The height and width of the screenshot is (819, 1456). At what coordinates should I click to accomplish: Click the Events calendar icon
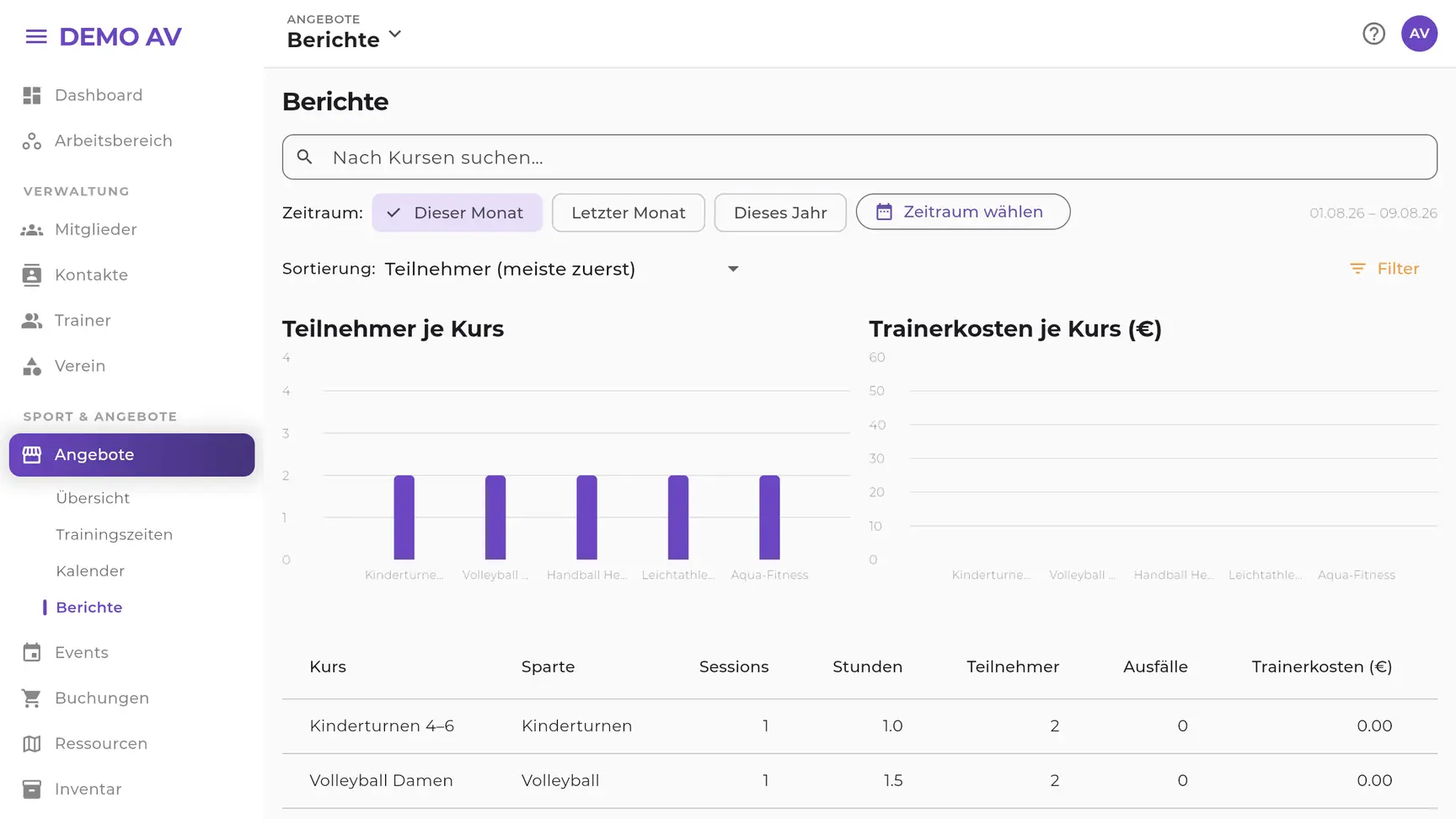[x=32, y=652]
